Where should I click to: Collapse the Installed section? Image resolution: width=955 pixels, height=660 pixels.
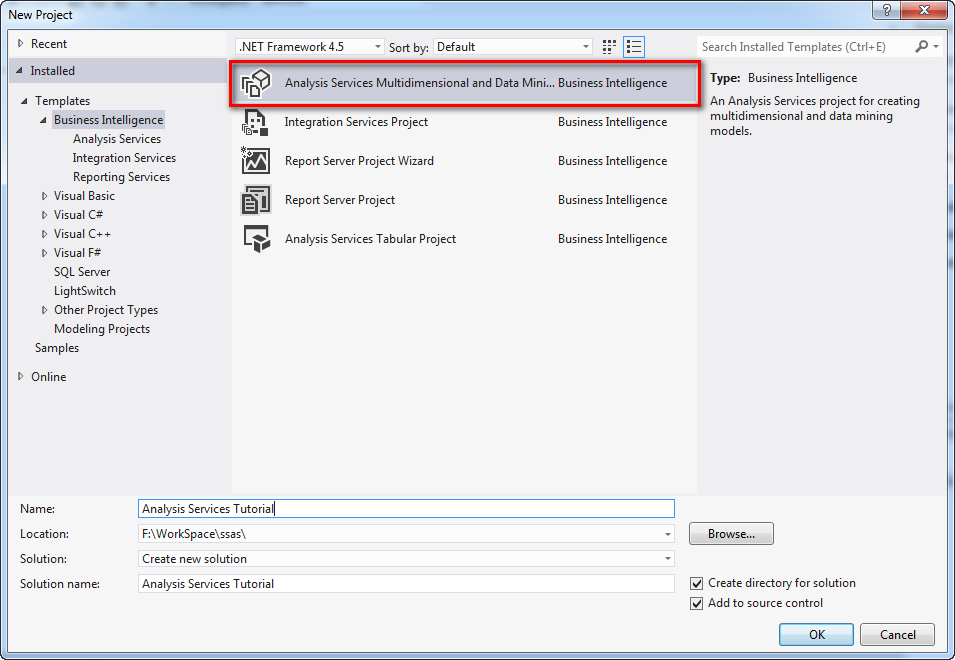click(x=20, y=71)
